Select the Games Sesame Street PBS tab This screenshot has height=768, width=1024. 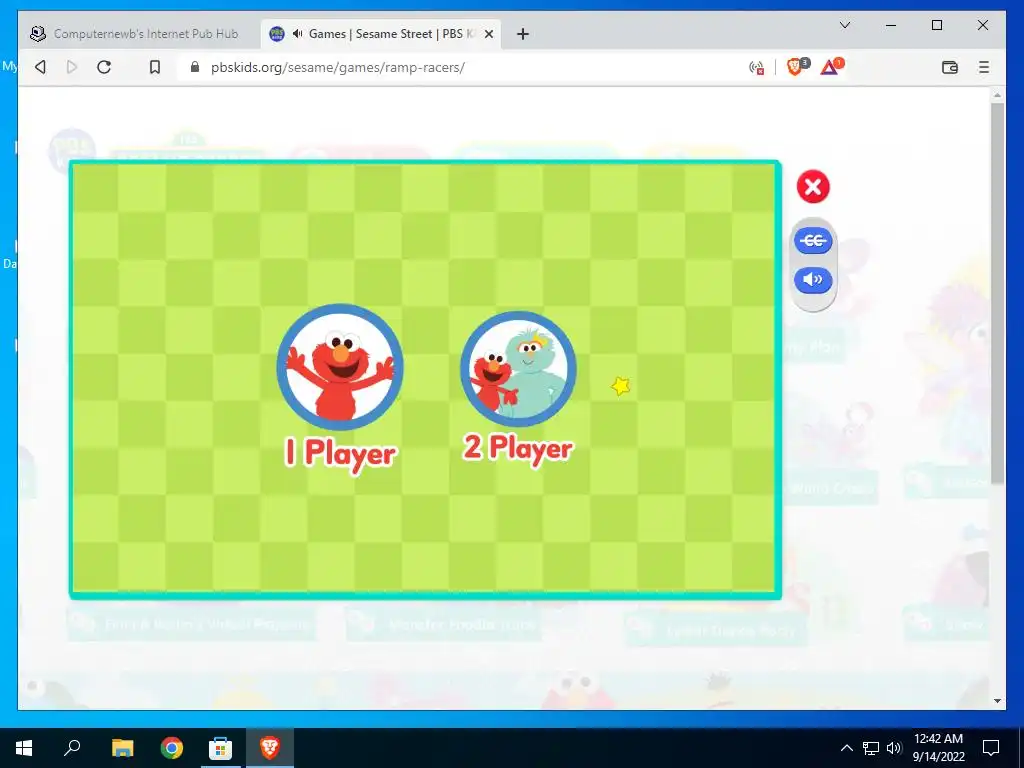[x=381, y=34]
